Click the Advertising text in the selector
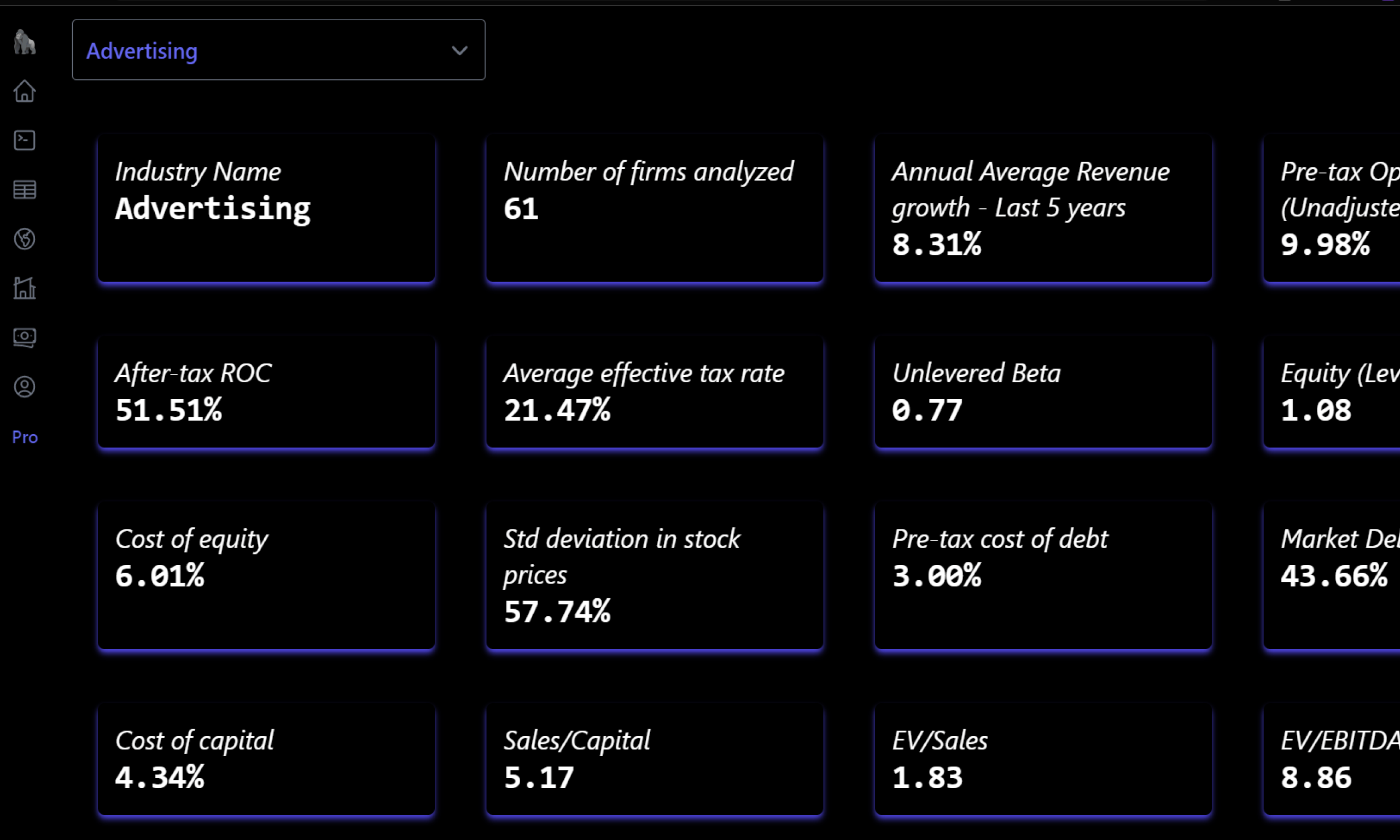This screenshot has height=840, width=1400. point(142,51)
